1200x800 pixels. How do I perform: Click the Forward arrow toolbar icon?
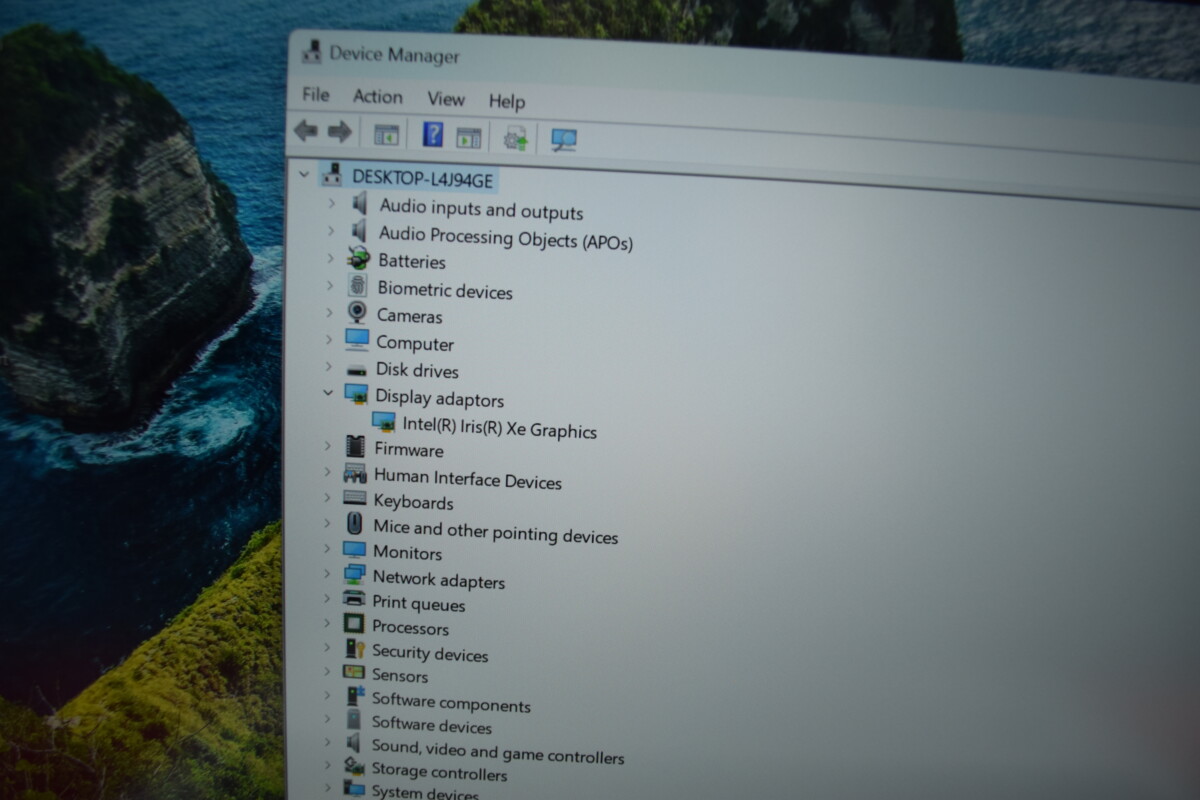[x=340, y=131]
